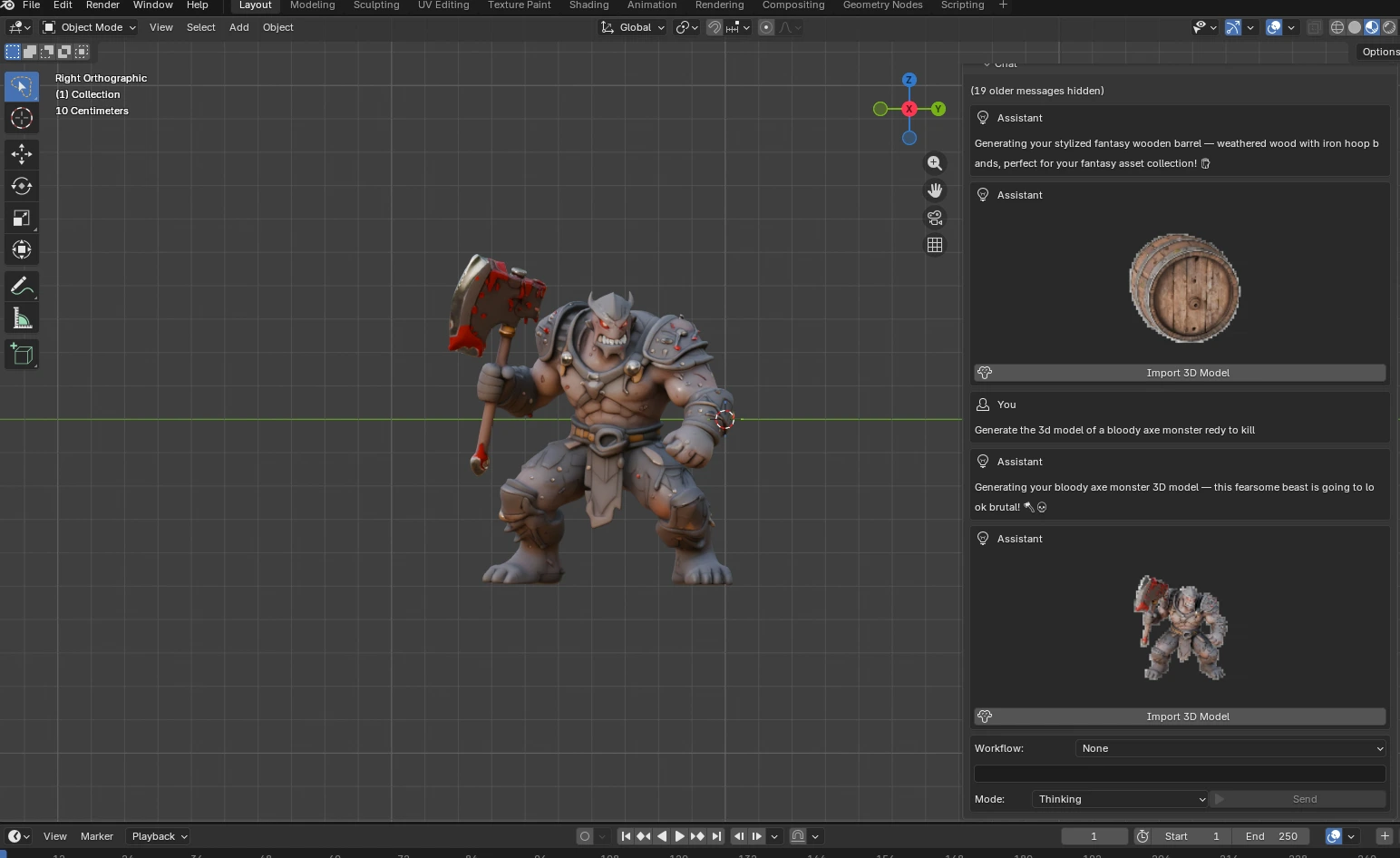
Task: Open the Mode Thinking dropdown
Action: (x=1120, y=799)
